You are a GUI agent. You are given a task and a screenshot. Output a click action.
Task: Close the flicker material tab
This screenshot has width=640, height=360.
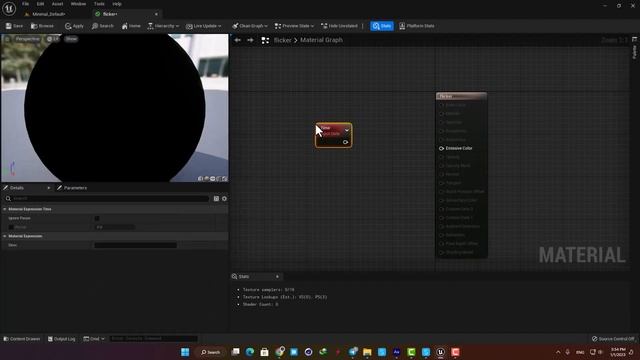coord(156,14)
